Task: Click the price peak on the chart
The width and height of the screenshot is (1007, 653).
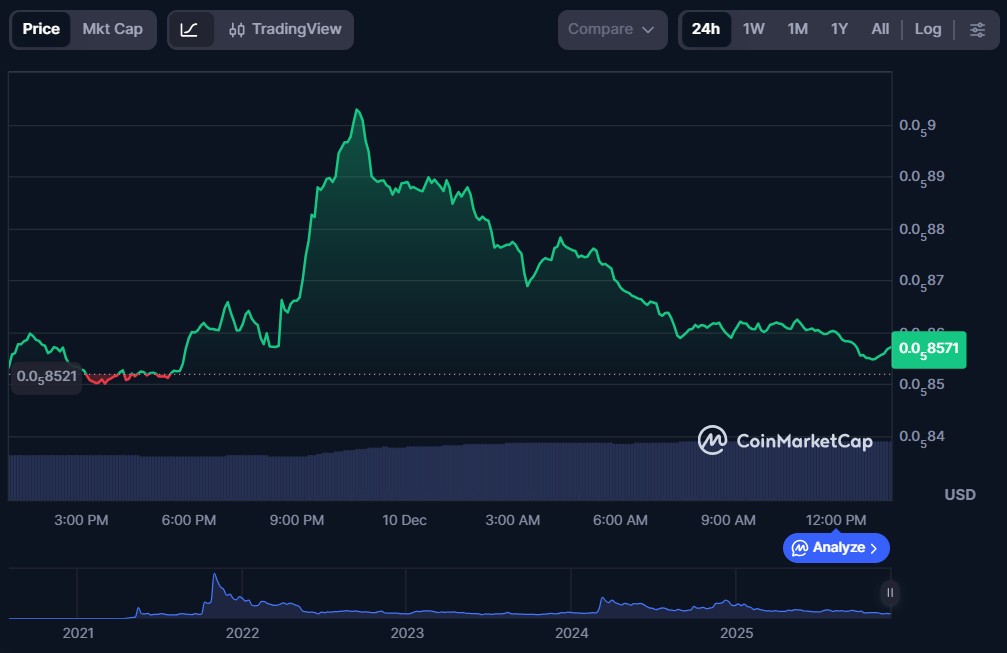Action: click(357, 110)
